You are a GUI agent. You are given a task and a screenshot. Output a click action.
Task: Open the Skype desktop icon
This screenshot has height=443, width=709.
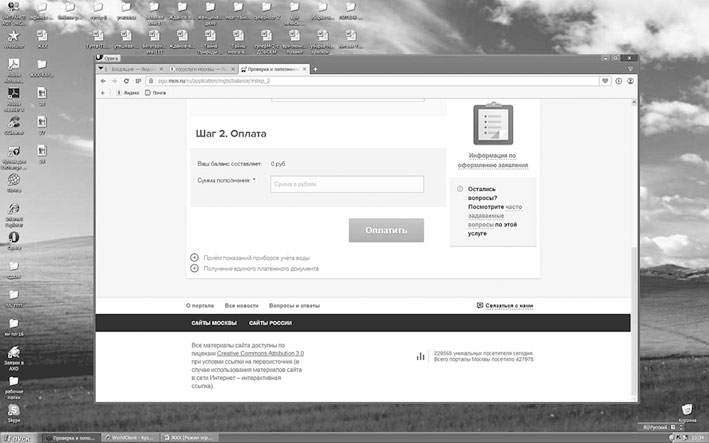pyautogui.click(x=14, y=413)
